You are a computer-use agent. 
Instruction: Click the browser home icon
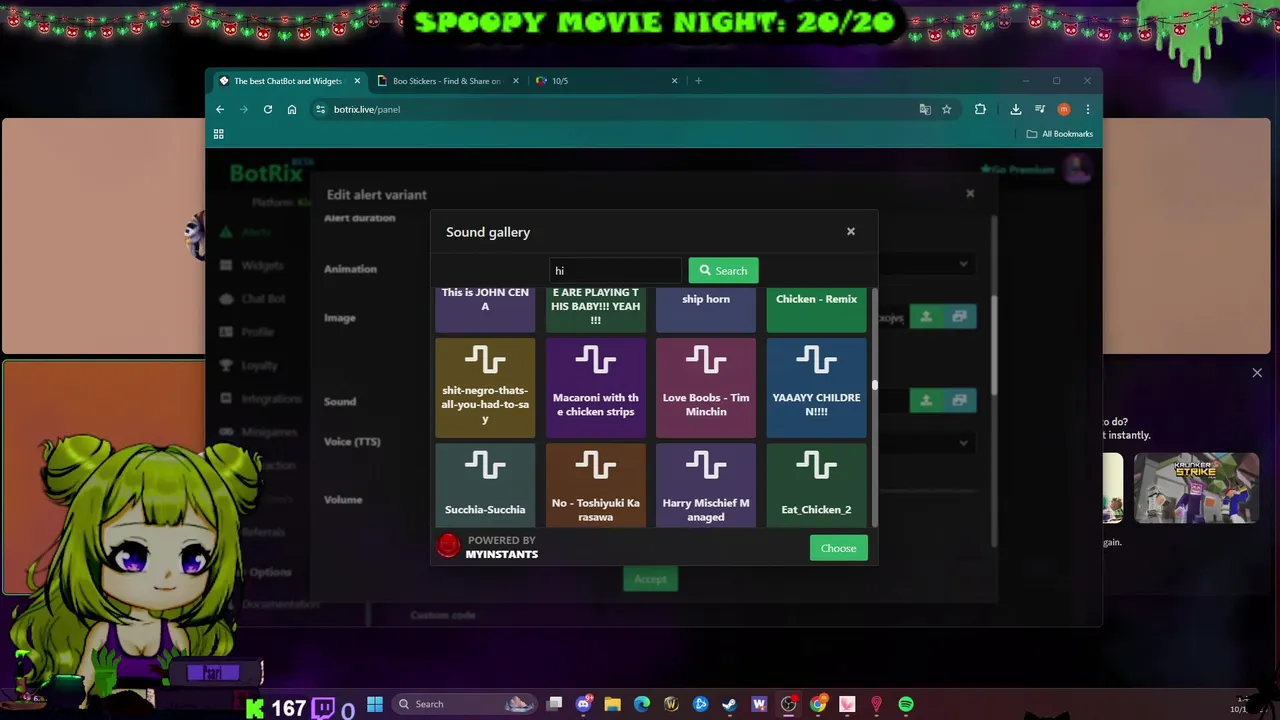pos(292,109)
